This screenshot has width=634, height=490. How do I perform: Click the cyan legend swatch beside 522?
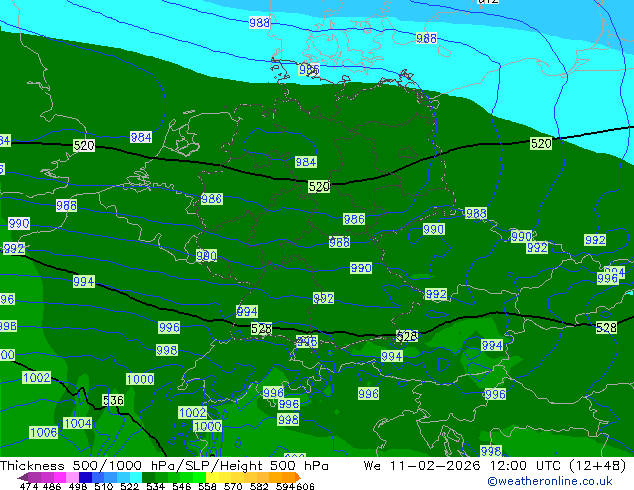click(x=136, y=477)
